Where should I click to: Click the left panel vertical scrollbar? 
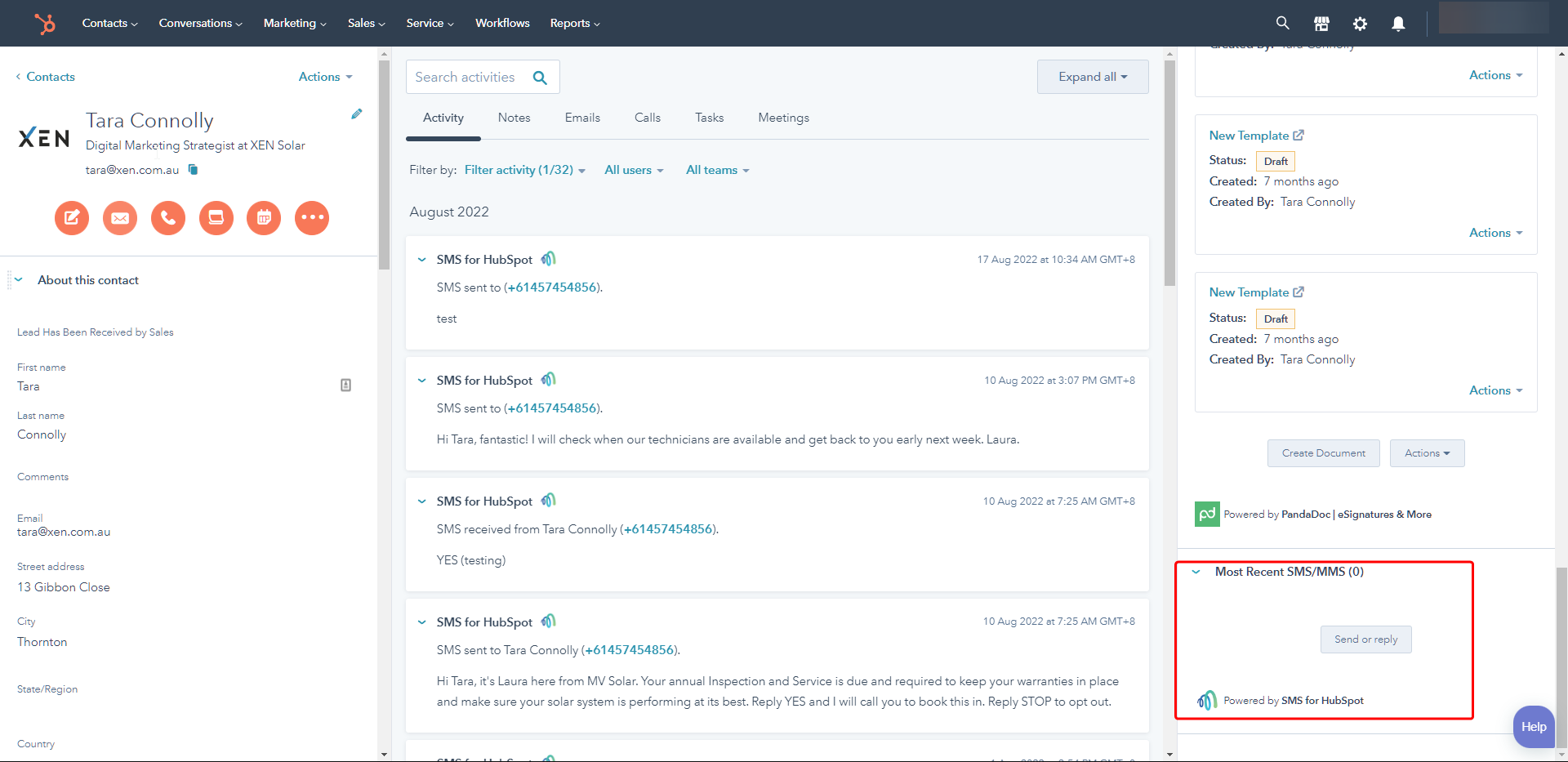tap(384, 163)
